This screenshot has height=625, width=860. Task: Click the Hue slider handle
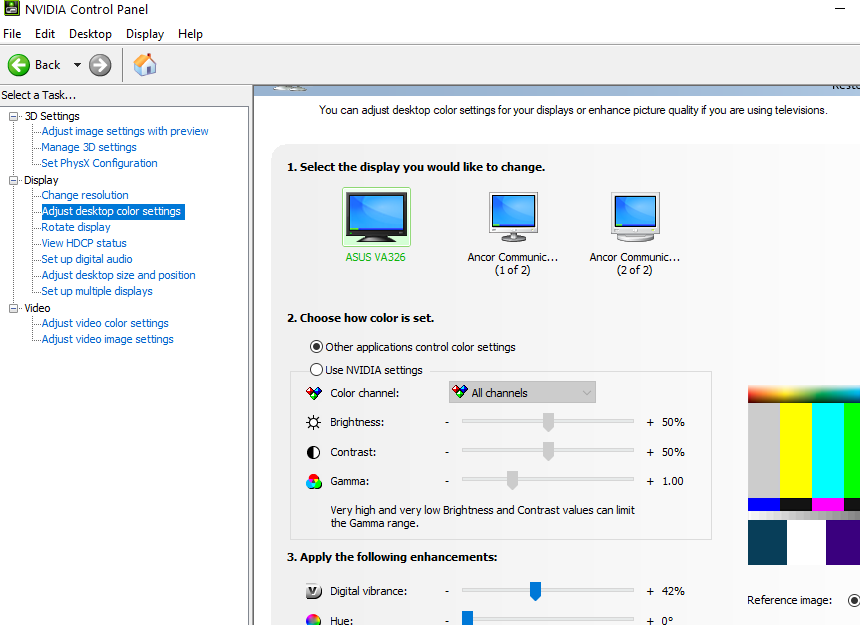click(x=467, y=618)
